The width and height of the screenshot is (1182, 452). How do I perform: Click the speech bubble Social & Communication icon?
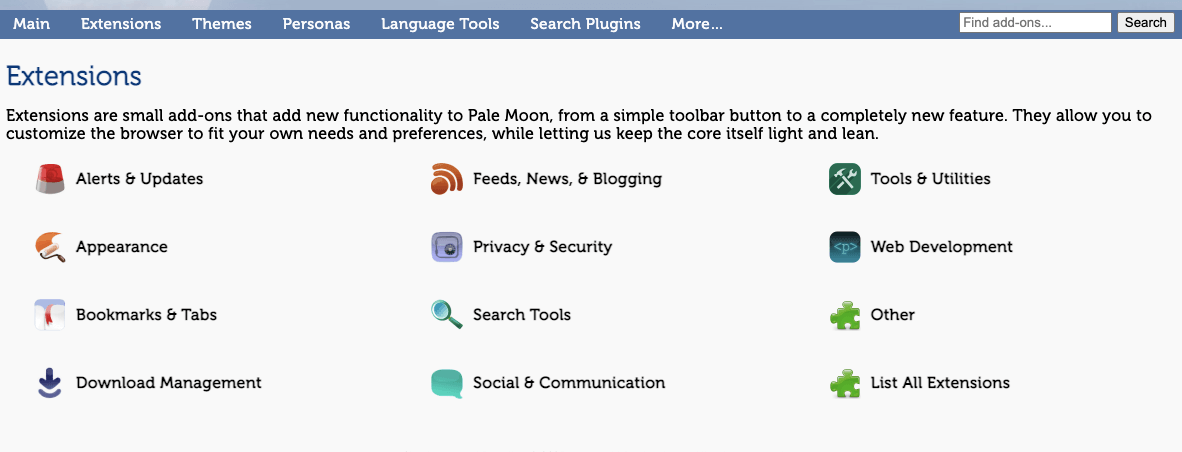[446, 383]
